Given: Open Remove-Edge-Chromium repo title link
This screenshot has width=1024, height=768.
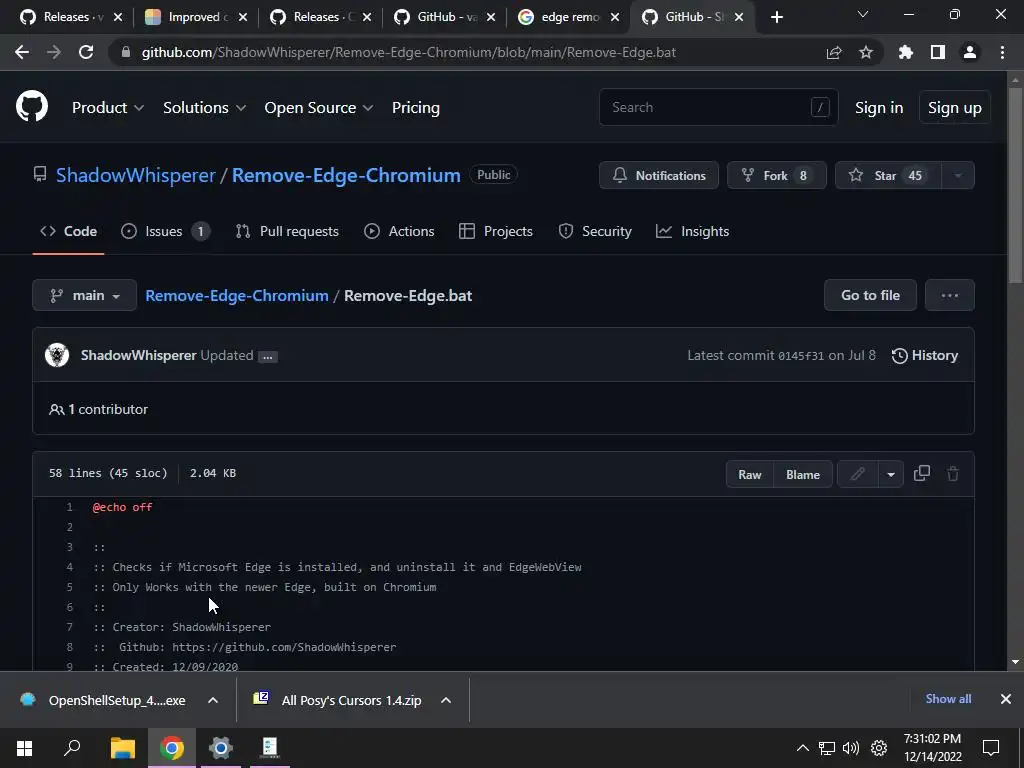Looking at the screenshot, I should click(x=346, y=175).
